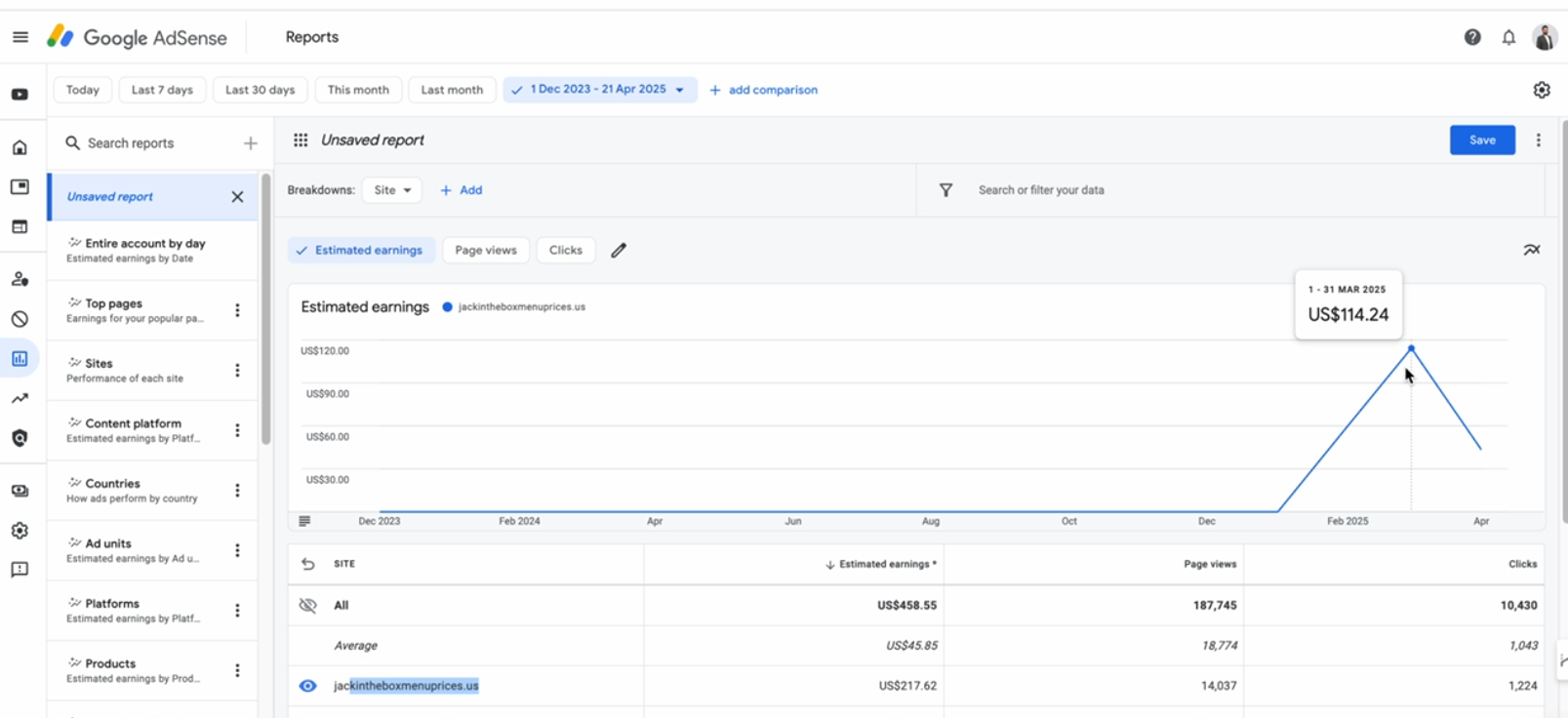Image resolution: width=1568 pixels, height=718 pixels.
Task: Click the blue legend dot for jackintheboxmenuprices.us
Action: pos(447,307)
